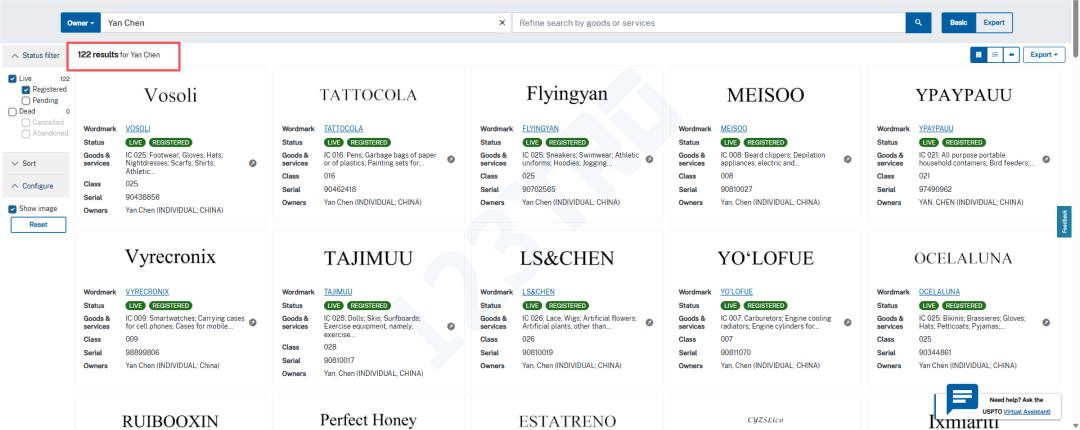The width and height of the screenshot is (1080, 430).
Task: Open the LS&CHEN wordmark link
Action: (538, 291)
